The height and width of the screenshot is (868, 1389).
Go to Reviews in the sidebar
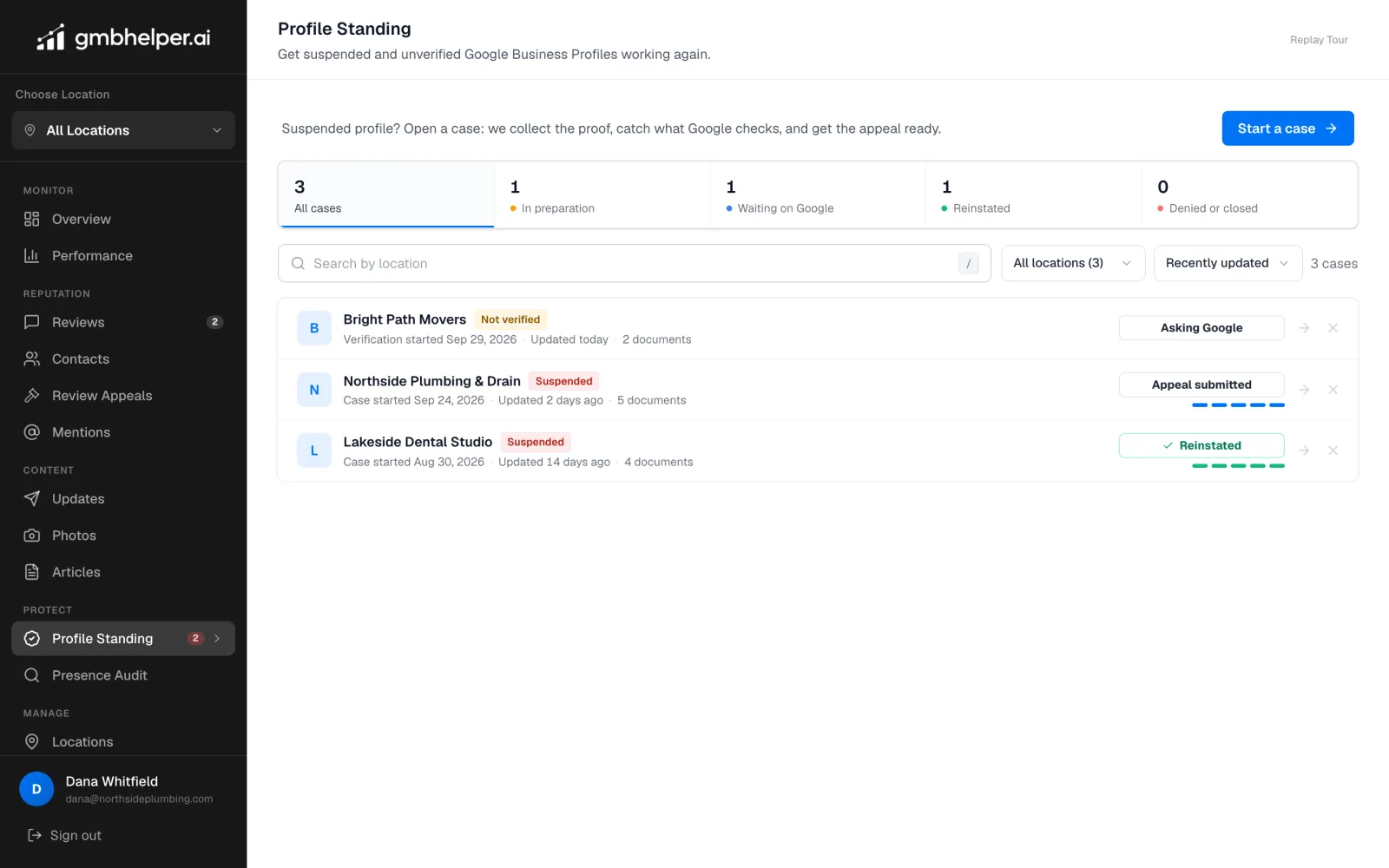tap(123, 322)
